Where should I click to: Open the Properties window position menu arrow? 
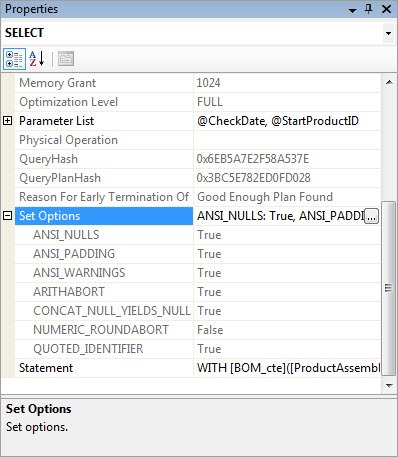(352, 10)
